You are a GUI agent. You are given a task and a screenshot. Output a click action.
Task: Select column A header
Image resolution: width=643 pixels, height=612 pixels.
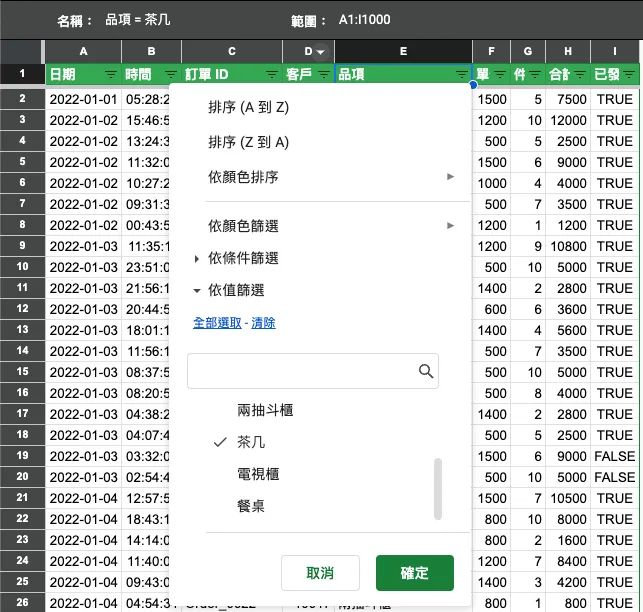click(x=83, y=52)
